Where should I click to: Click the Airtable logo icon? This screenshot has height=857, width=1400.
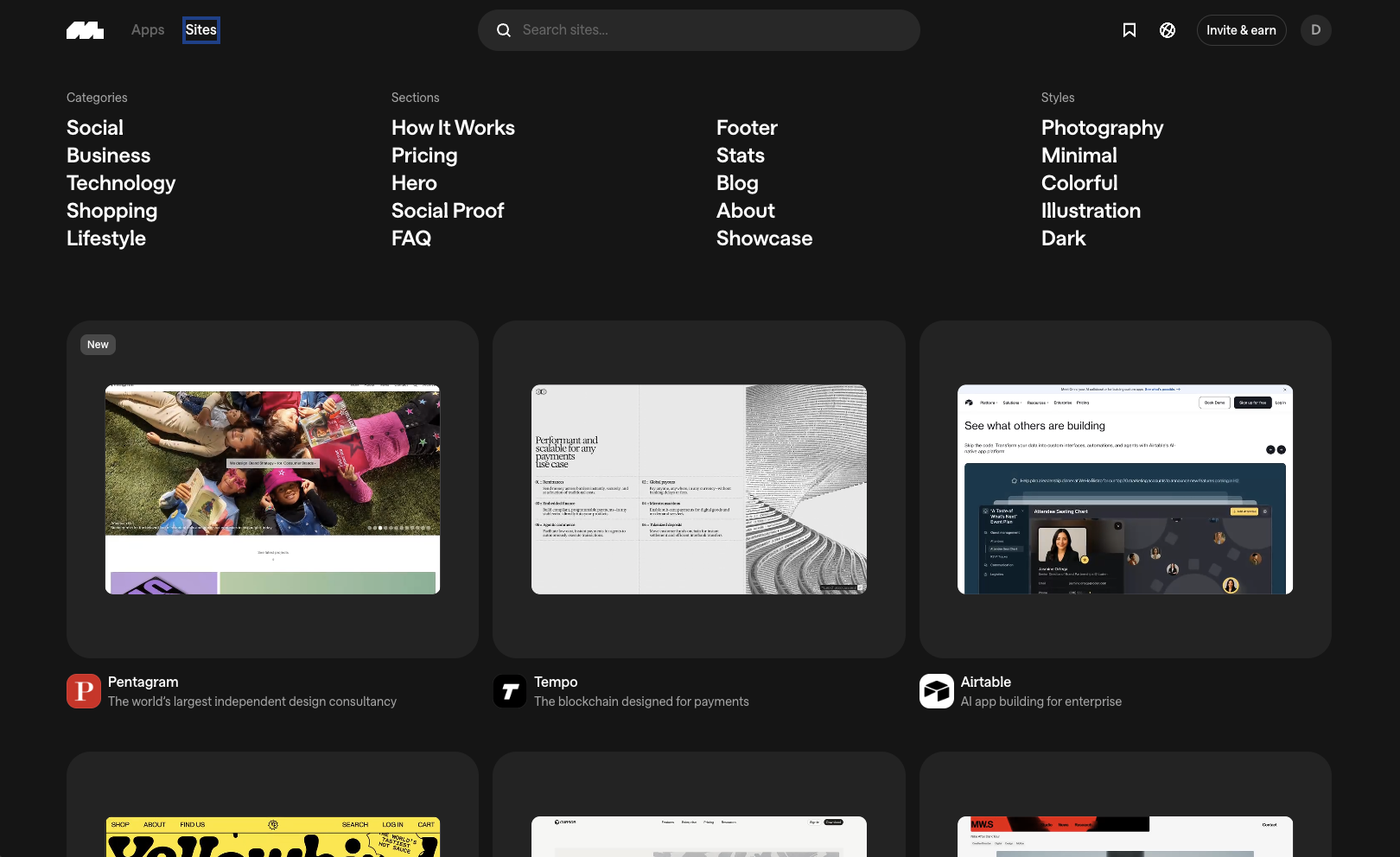click(x=936, y=691)
